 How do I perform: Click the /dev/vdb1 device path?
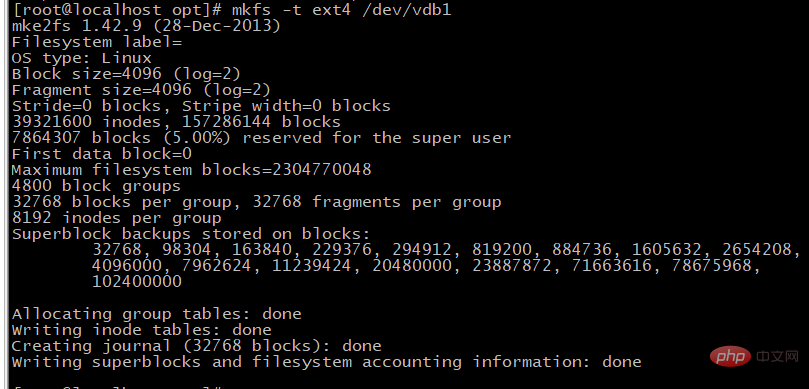click(407, 10)
